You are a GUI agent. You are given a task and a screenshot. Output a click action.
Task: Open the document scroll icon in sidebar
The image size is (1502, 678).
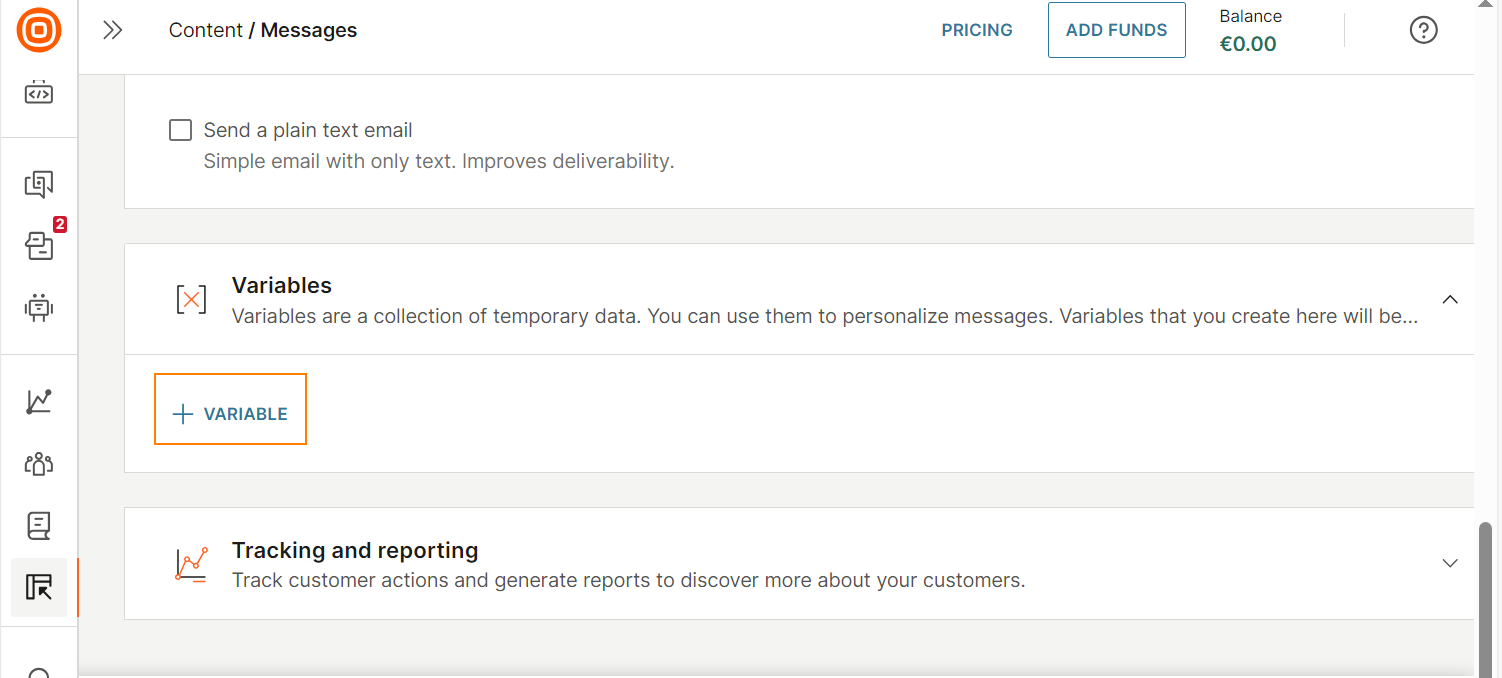click(39, 525)
